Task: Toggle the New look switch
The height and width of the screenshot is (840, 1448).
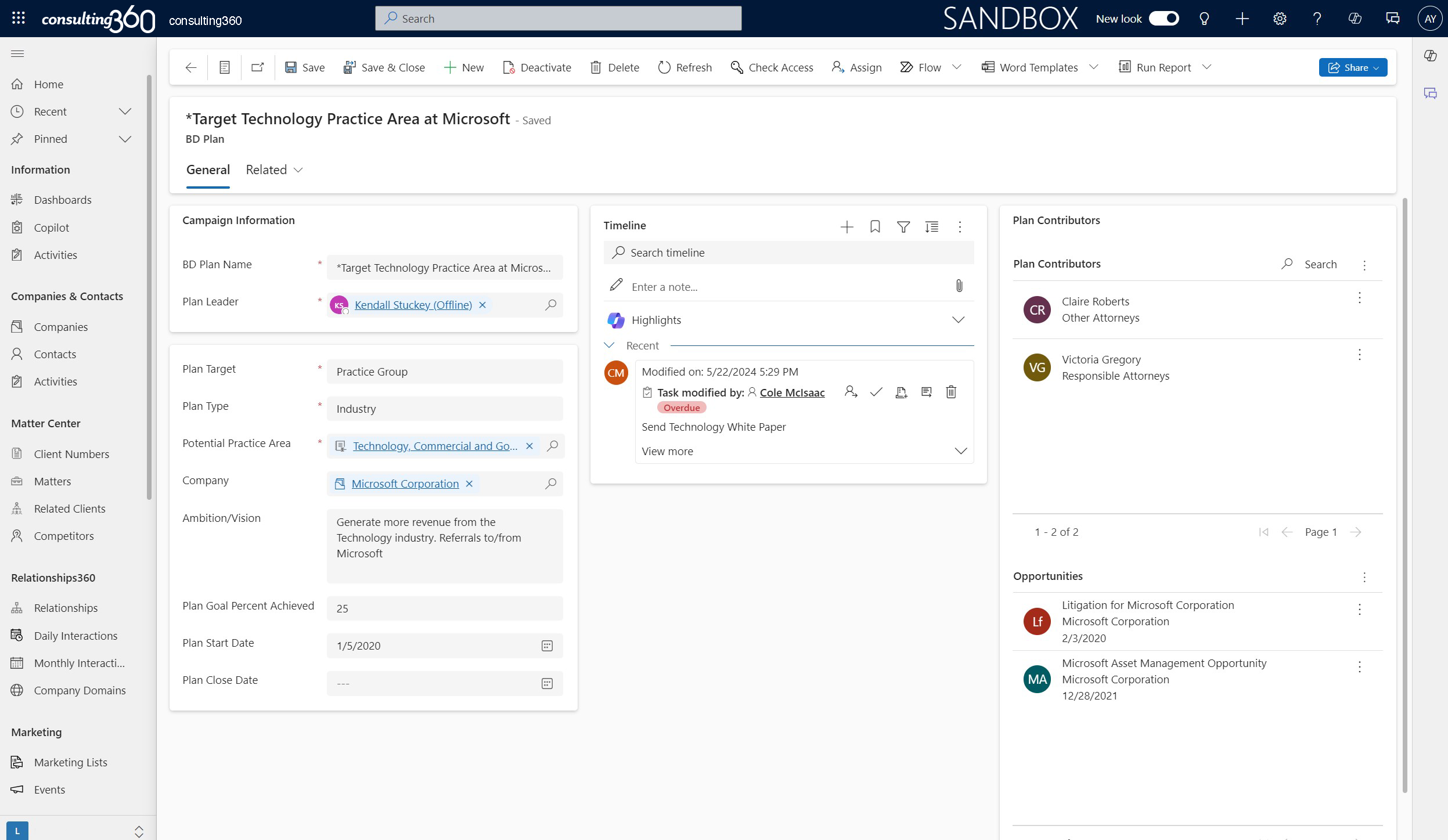Action: [1164, 19]
